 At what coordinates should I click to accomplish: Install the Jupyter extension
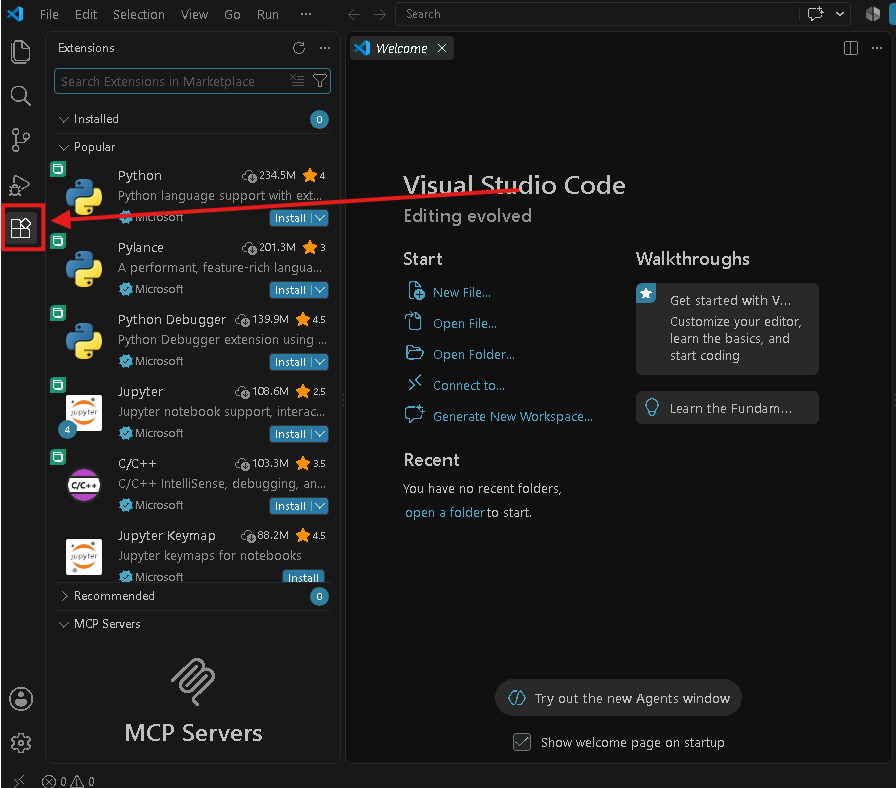pyautogui.click(x=290, y=434)
